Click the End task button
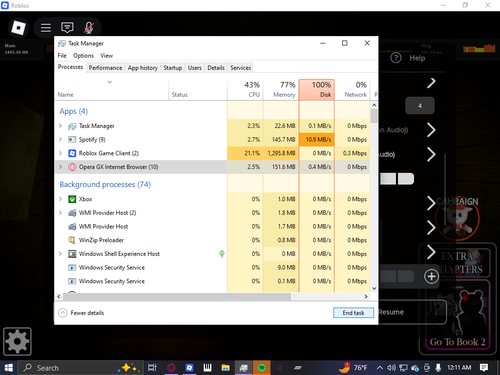 tap(353, 313)
